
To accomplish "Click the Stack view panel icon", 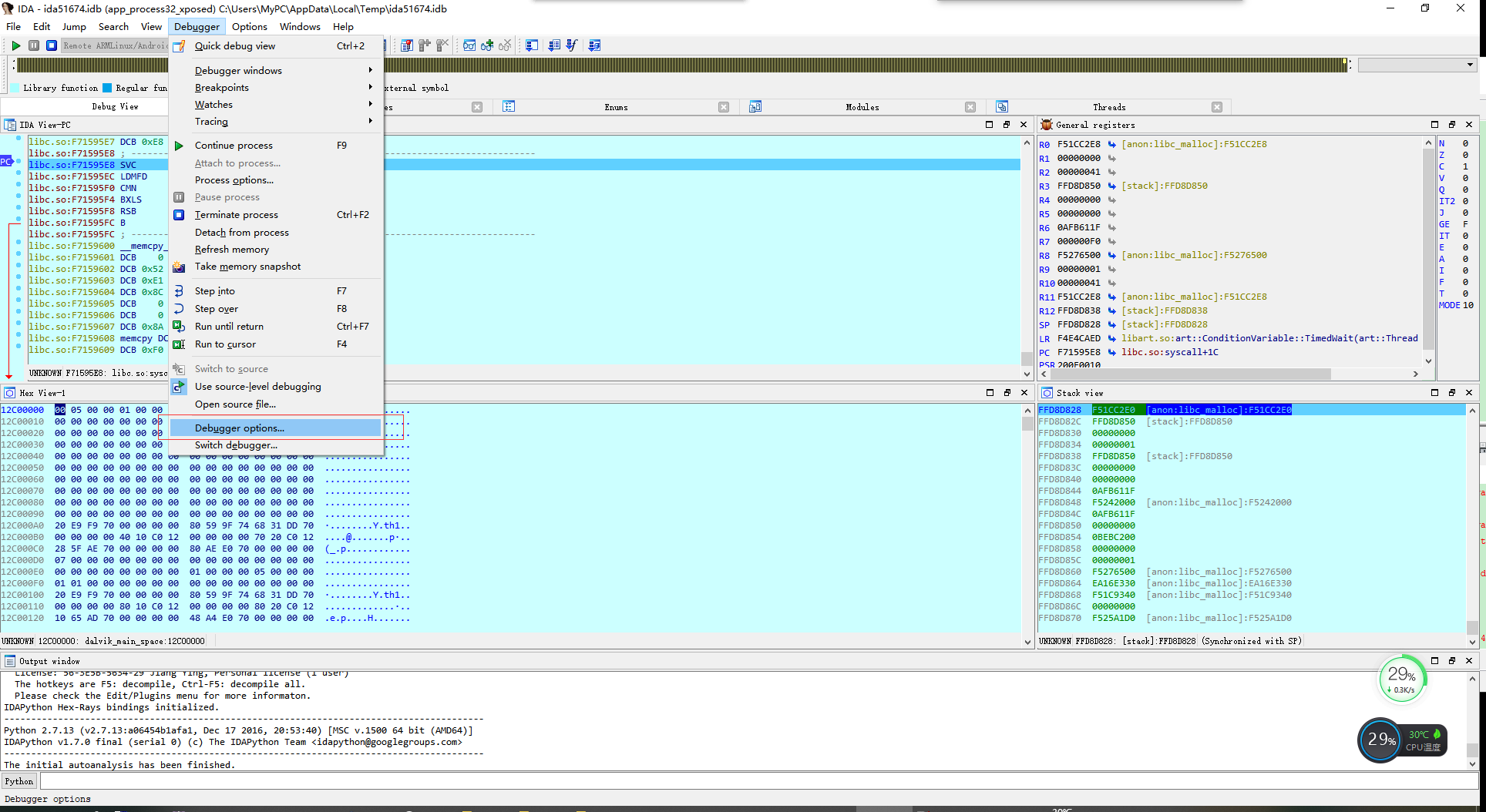I will coord(1047,393).
